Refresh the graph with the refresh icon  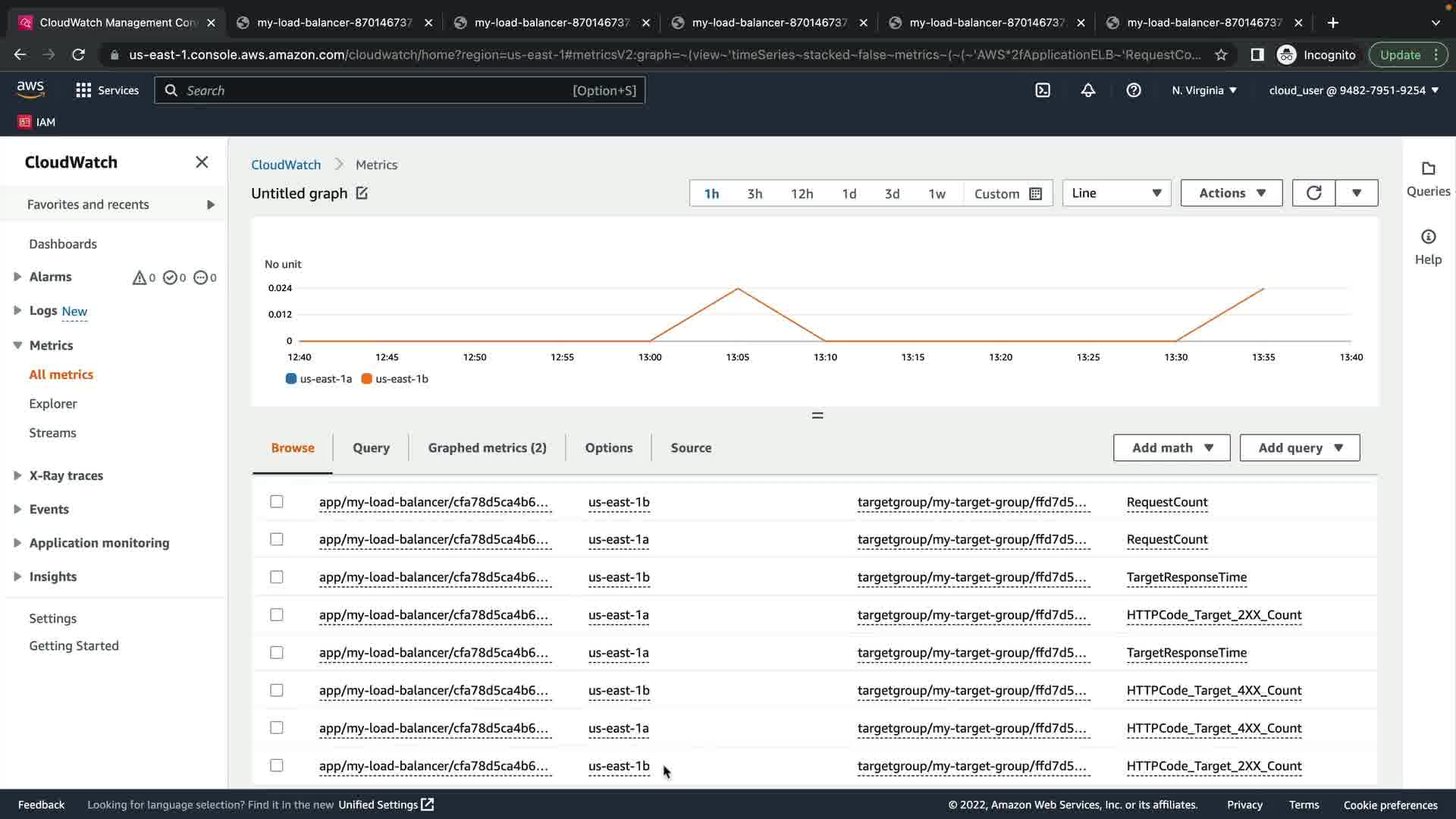(x=1313, y=193)
